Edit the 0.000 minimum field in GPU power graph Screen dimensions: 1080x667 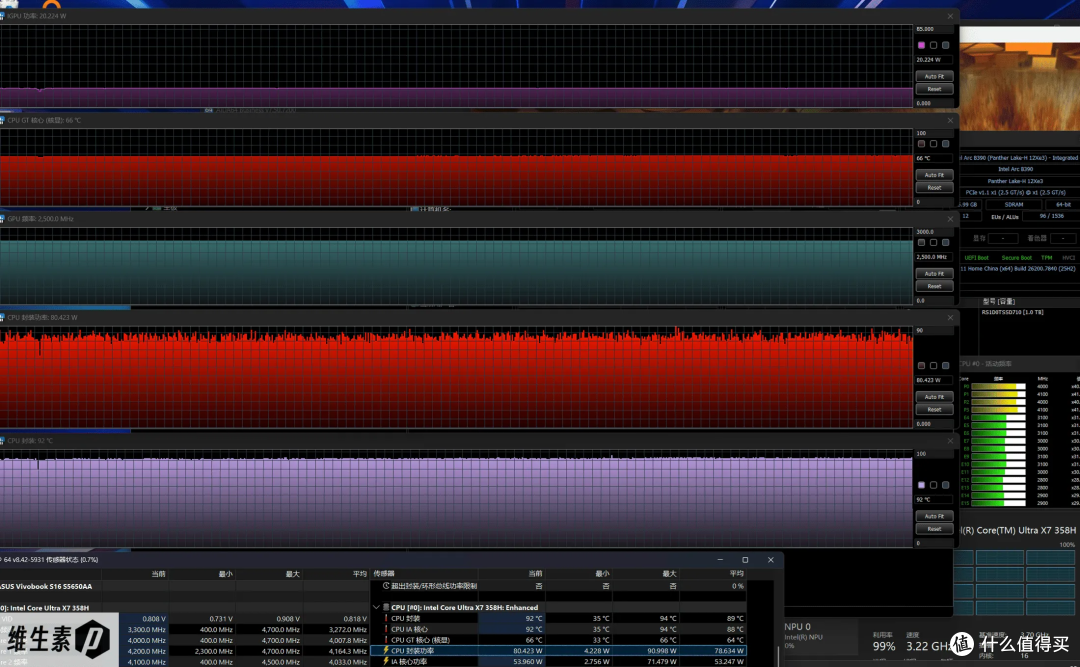click(x=933, y=103)
